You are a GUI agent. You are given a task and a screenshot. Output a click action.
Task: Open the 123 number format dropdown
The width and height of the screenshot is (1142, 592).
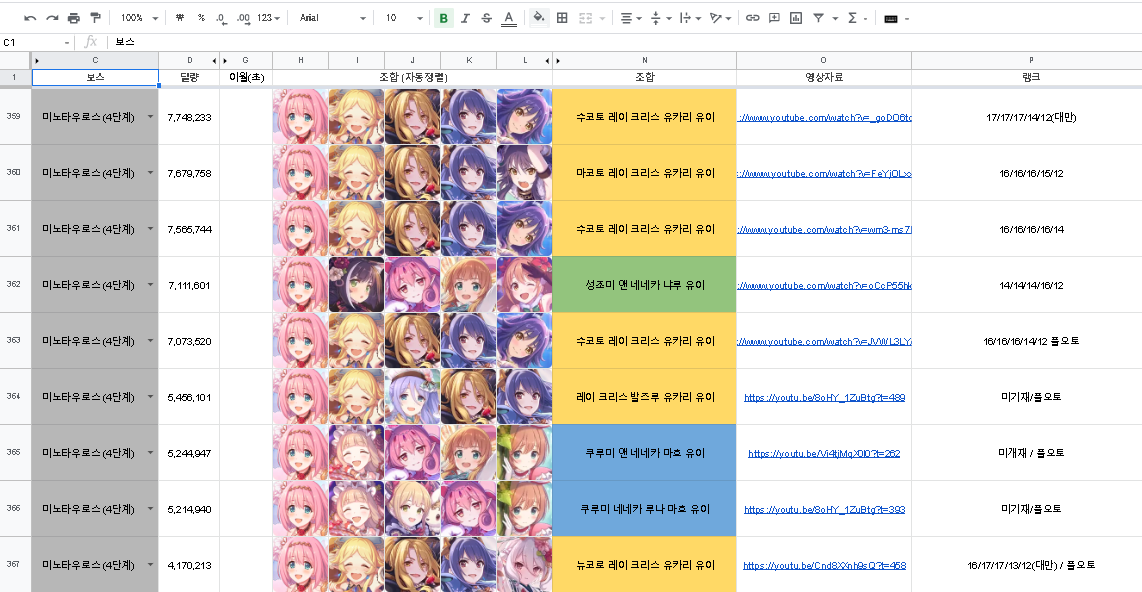pyautogui.click(x=268, y=18)
